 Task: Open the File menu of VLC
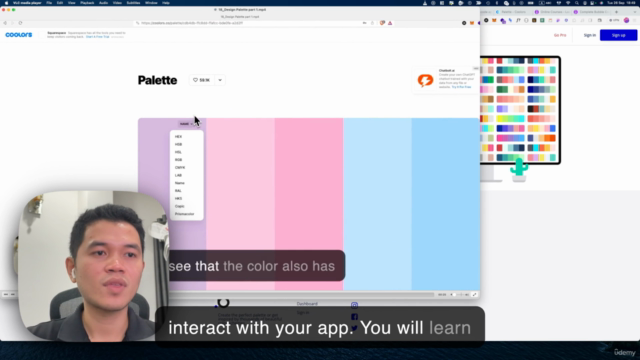49,3
